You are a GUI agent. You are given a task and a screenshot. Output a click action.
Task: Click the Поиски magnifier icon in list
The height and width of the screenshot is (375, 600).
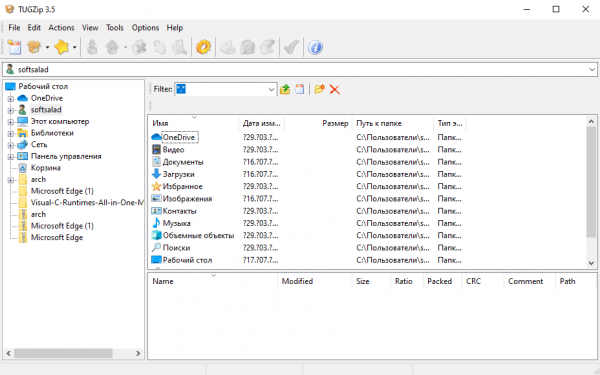(x=157, y=248)
